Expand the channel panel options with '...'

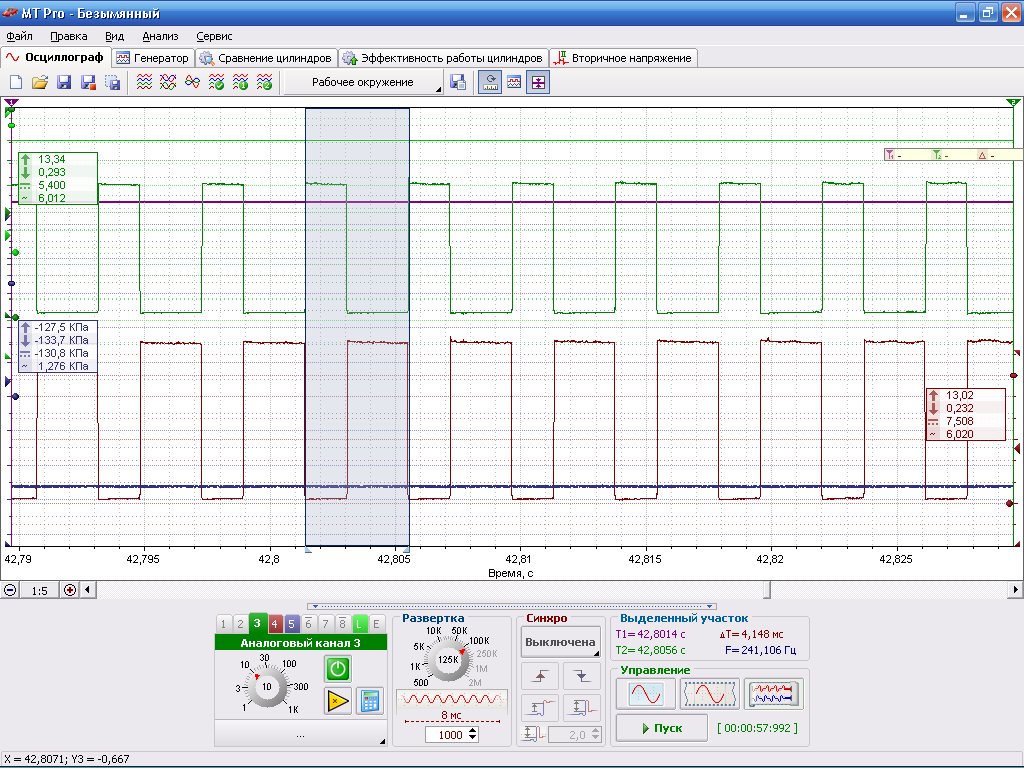[x=300, y=733]
